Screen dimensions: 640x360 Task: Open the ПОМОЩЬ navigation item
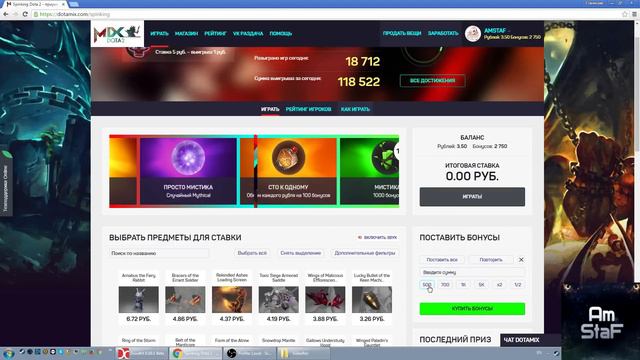tap(280, 33)
